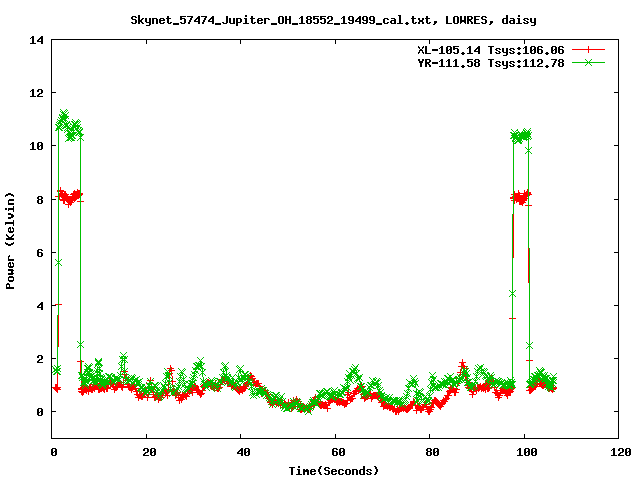This screenshot has height=480, width=640.
Task: Click the y-axis tick label 2
Action: click(x=40, y=359)
